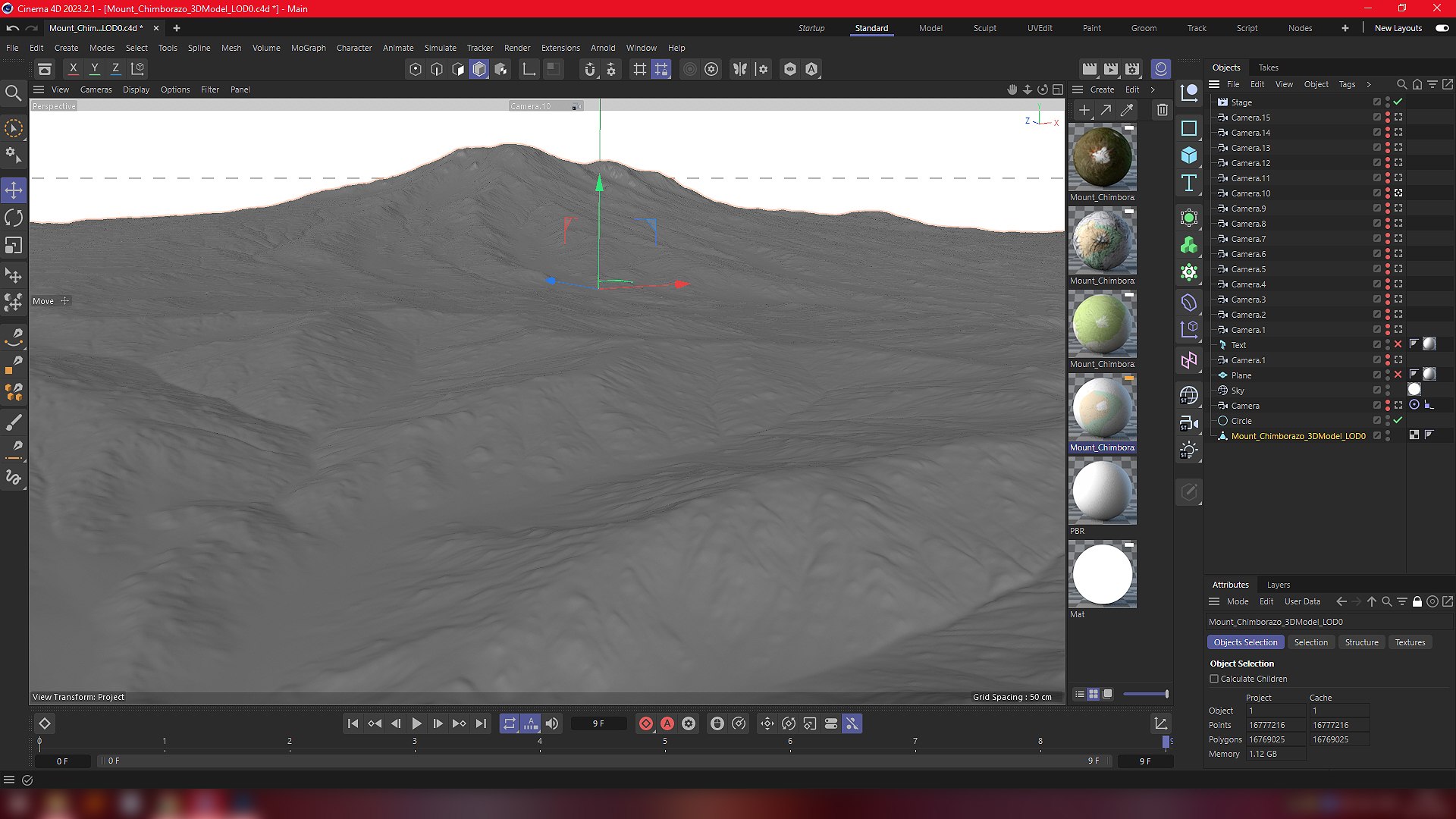Click record active objects button
The width and height of the screenshot is (1456, 819).
coord(646,723)
